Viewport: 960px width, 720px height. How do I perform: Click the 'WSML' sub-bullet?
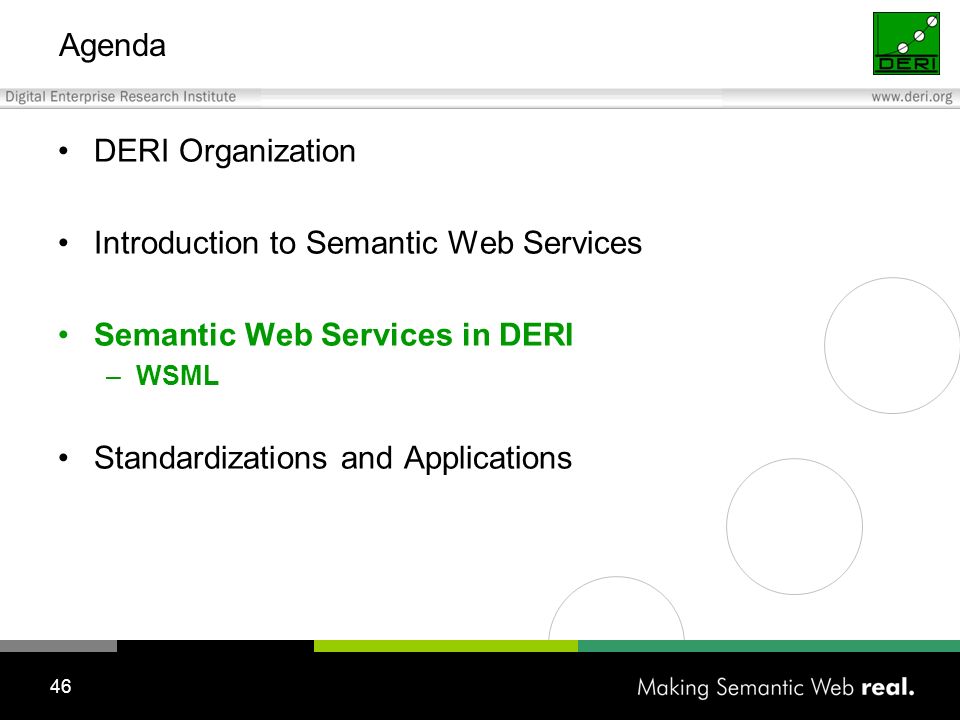[177, 375]
